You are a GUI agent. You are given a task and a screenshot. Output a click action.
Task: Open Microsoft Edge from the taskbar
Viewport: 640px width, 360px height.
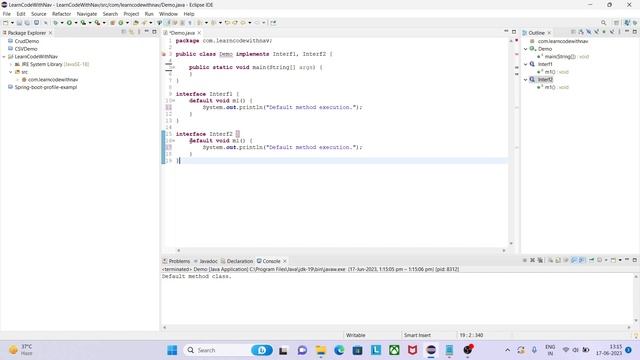339,350
